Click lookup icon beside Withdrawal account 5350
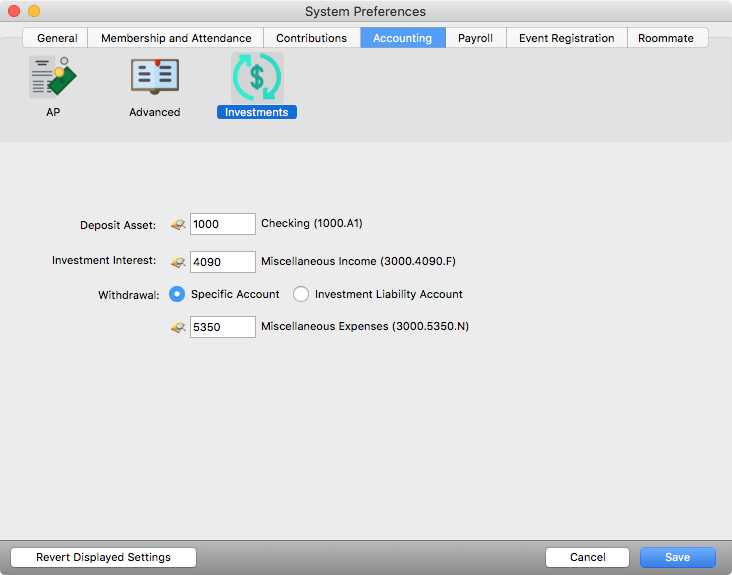 (x=178, y=327)
